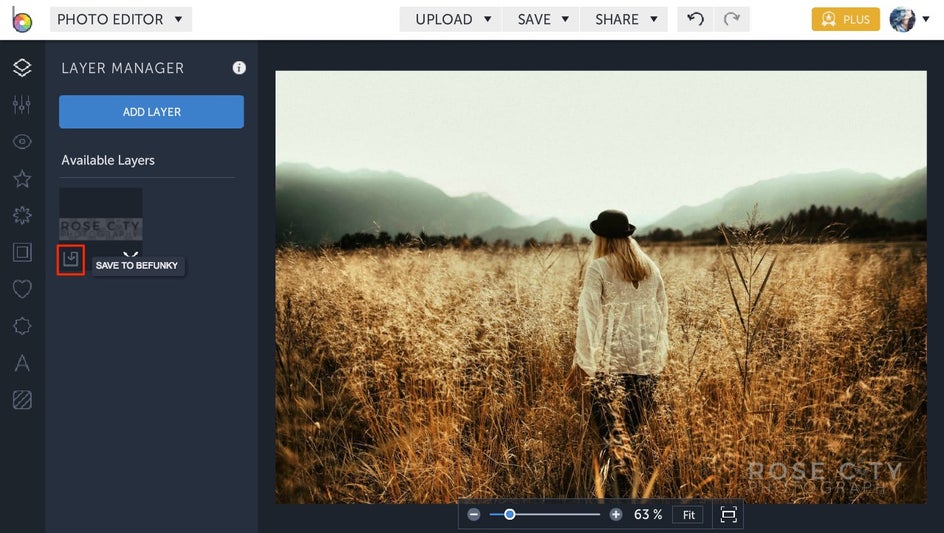Click the Add Layer button

(151, 111)
